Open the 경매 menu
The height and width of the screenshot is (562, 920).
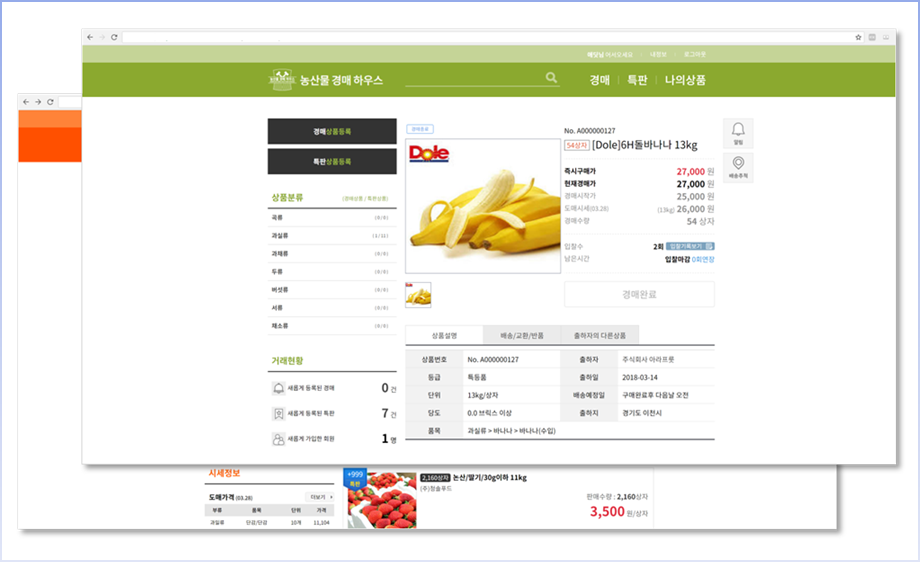(600, 80)
